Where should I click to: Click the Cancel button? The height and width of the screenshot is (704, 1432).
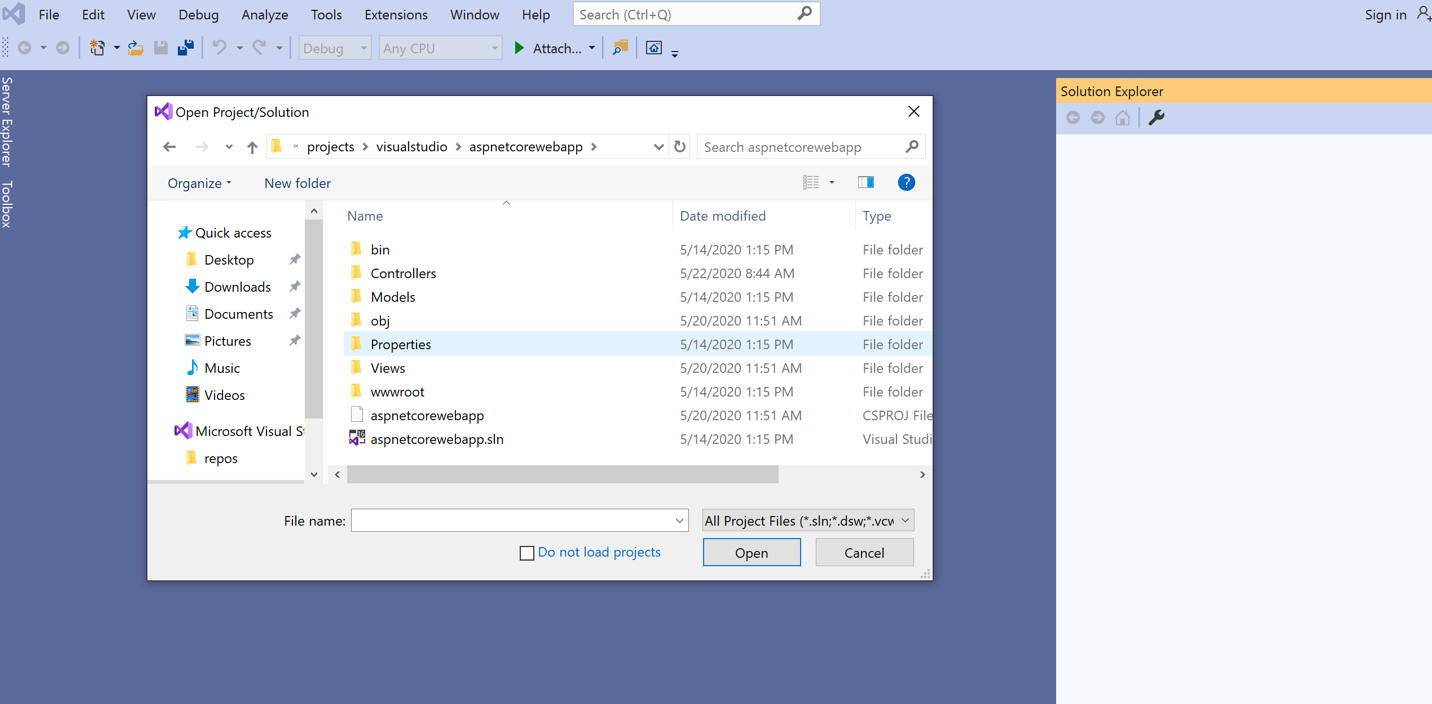[864, 553]
